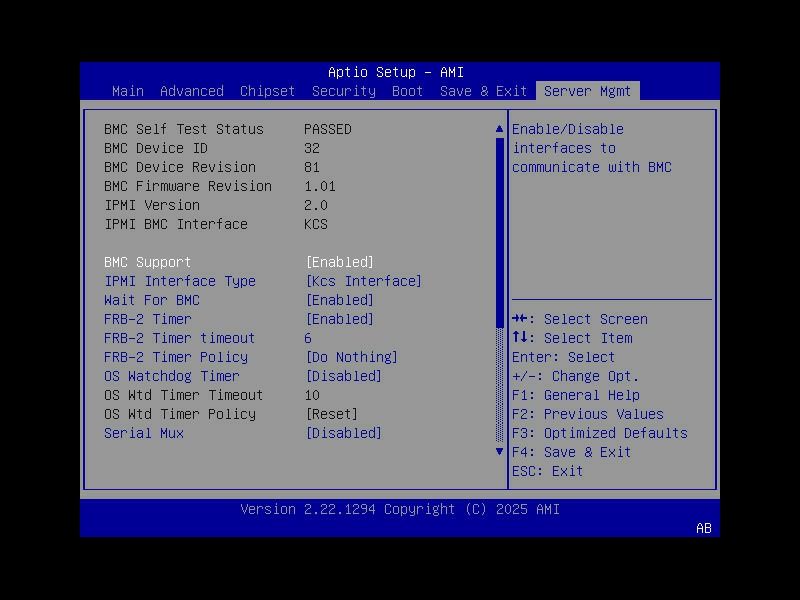This screenshot has width=800, height=600.
Task: Click the Aptio Setup - AMI title
Action: [396, 72]
